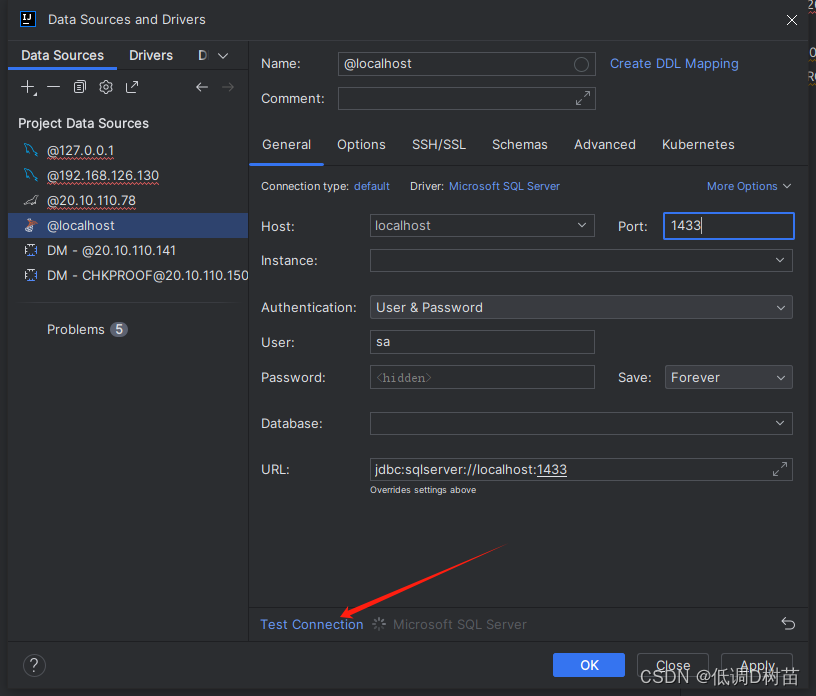Expand the More Options dropdown

tap(748, 186)
